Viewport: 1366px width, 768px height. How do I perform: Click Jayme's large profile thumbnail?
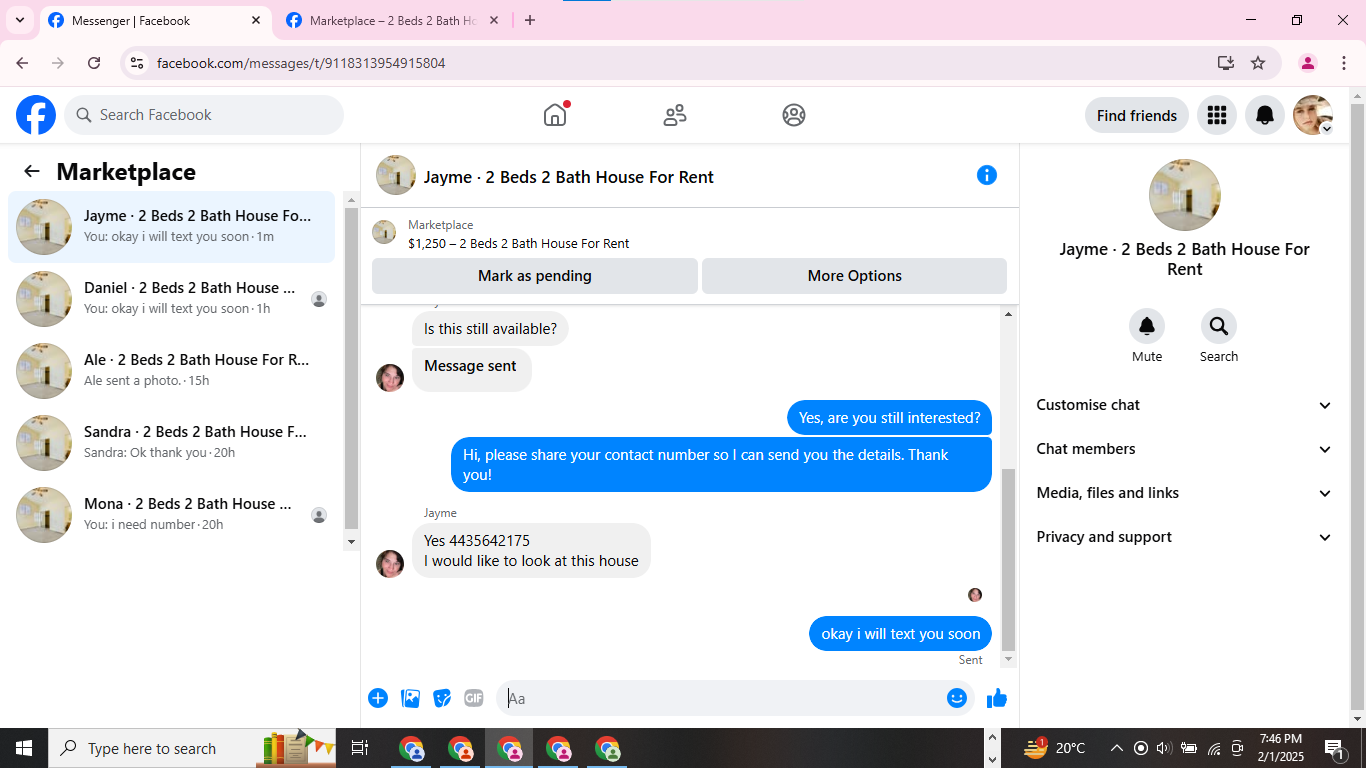tap(1185, 195)
